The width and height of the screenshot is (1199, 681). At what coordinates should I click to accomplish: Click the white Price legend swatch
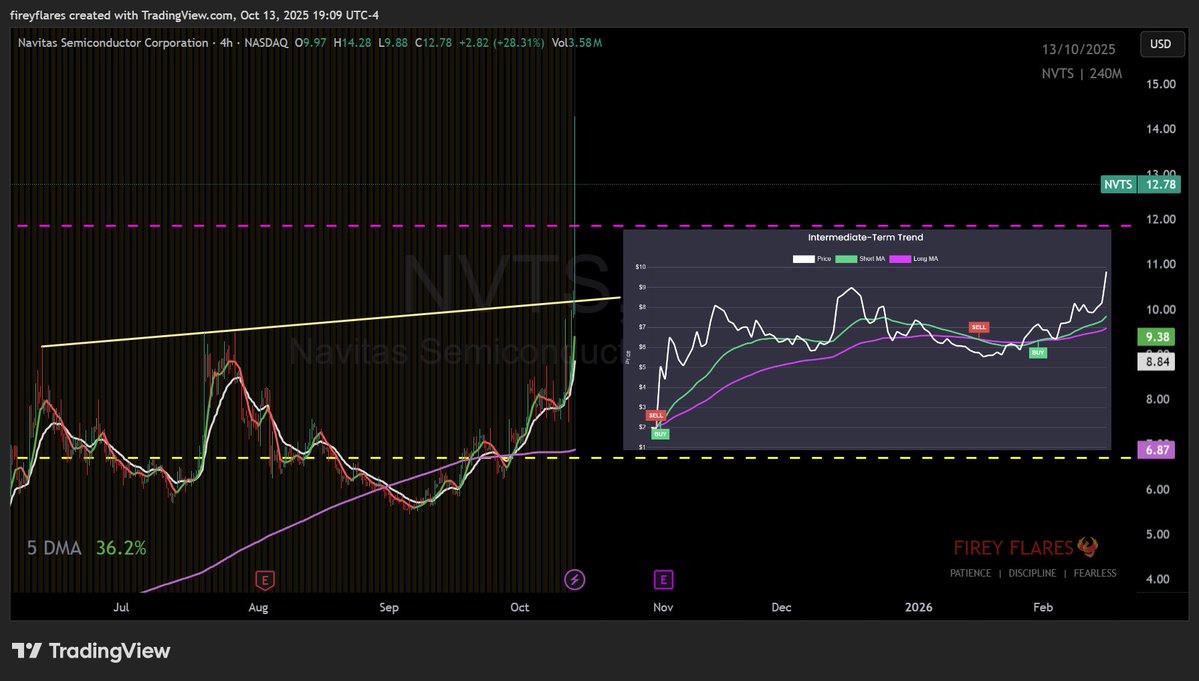(804, 259)
